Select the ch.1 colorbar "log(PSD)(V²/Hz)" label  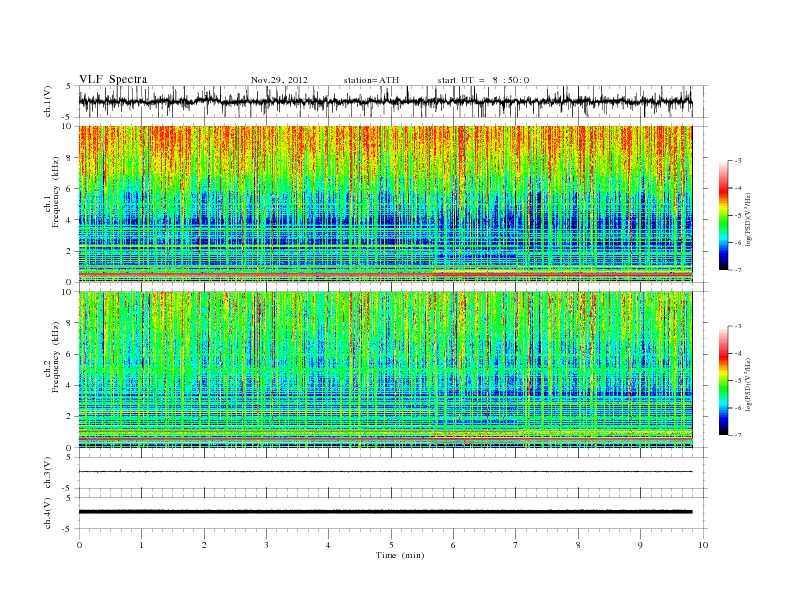[748, 218]
